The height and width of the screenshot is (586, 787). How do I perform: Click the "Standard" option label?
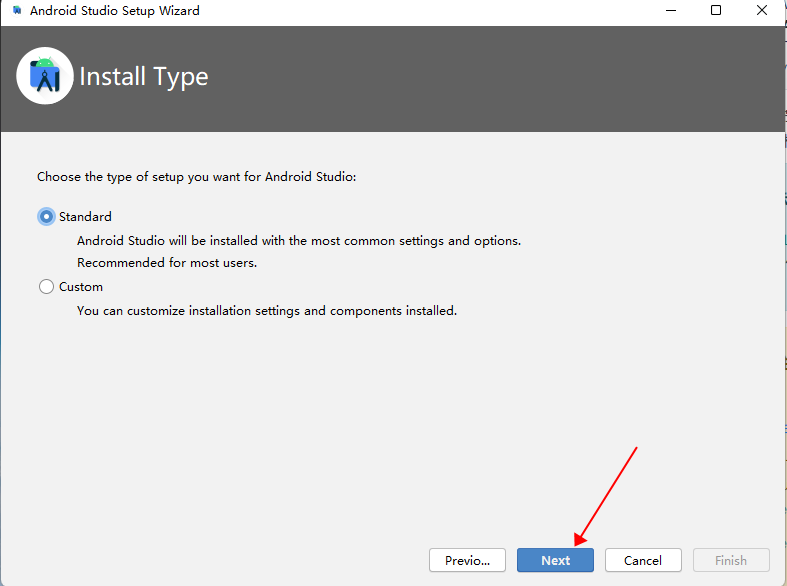click(85, 217)
